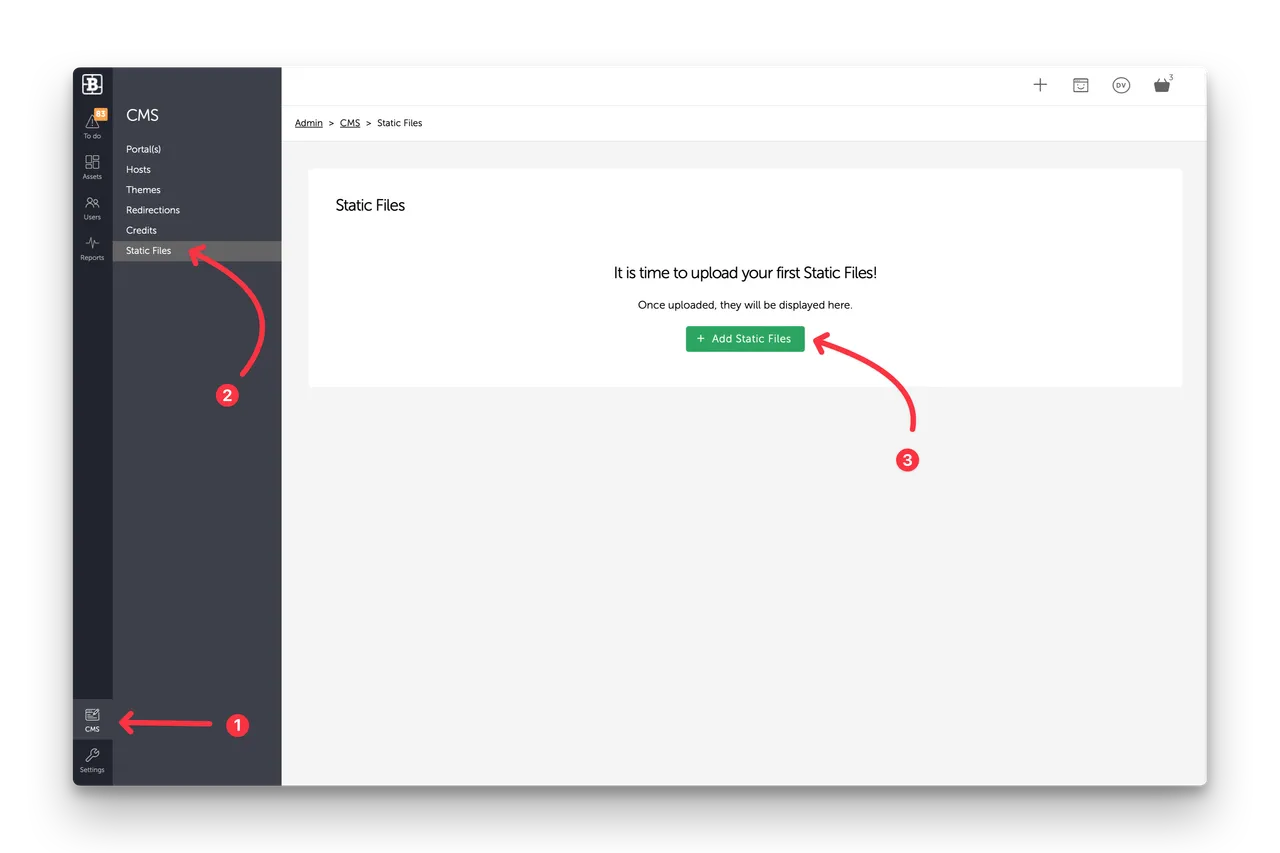The image size is (1280, 853).
Task: Open Themes in the CMS menu
Action: pos(143,190)
